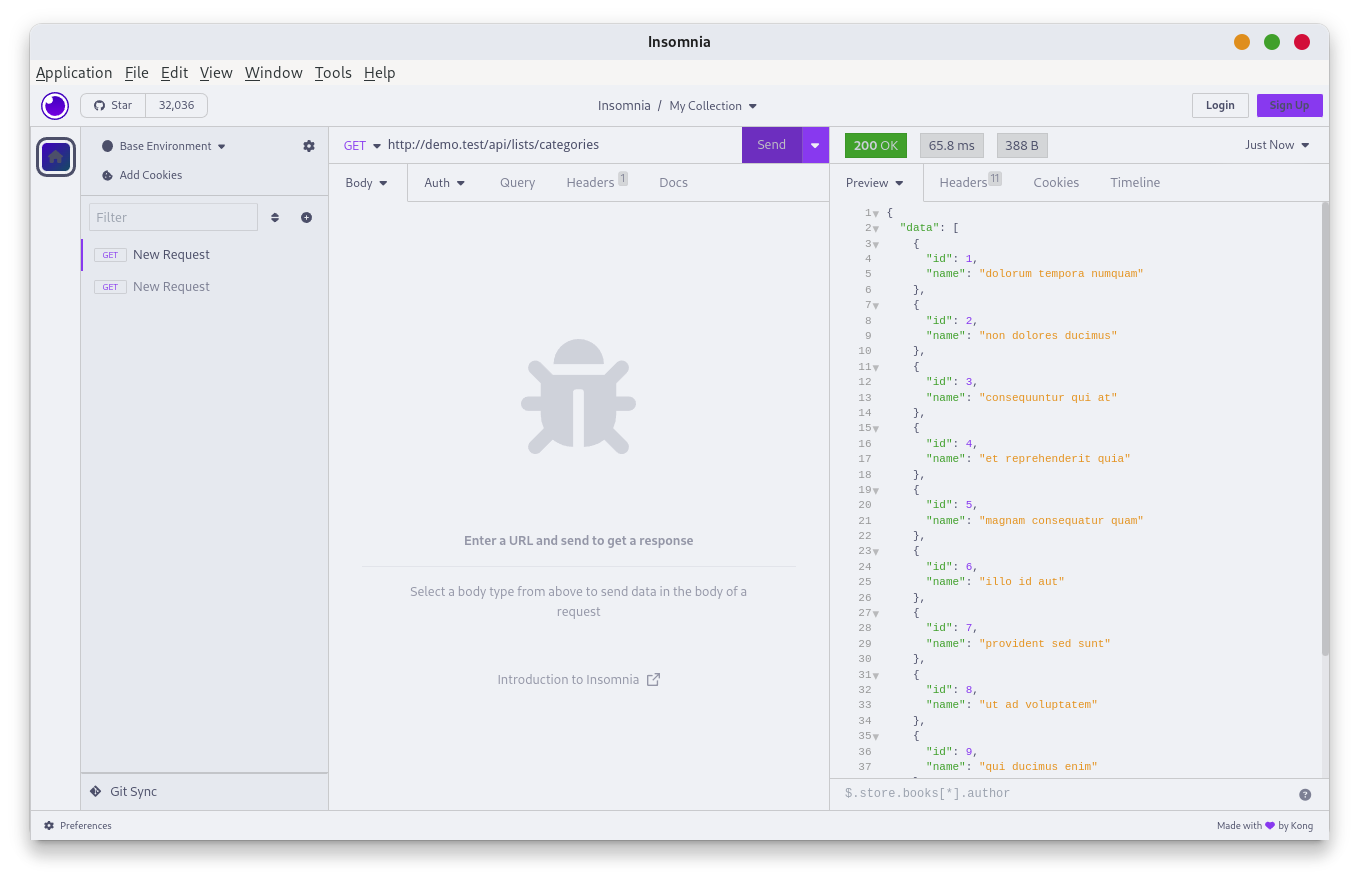Click the Sign Up button

click(1289, 105)
